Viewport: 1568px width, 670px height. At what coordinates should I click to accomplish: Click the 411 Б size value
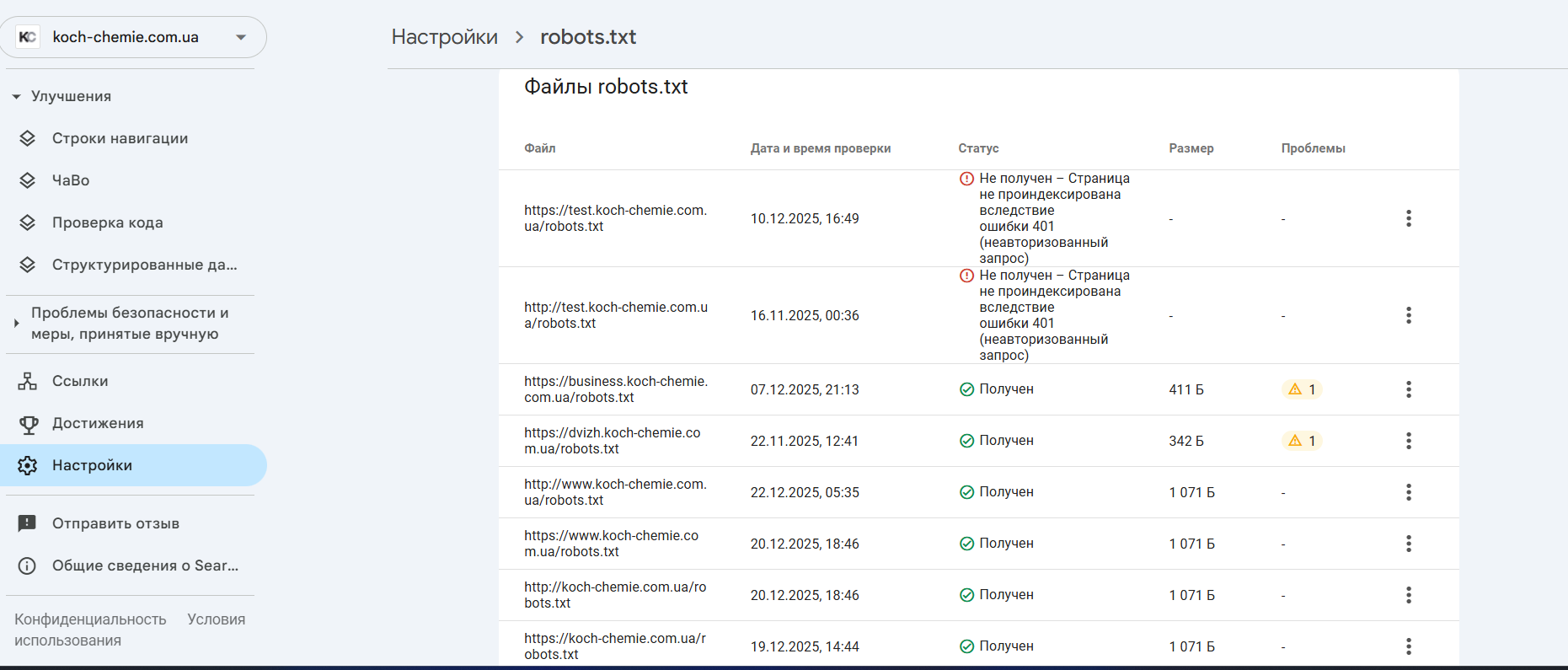pos(1186,389)
